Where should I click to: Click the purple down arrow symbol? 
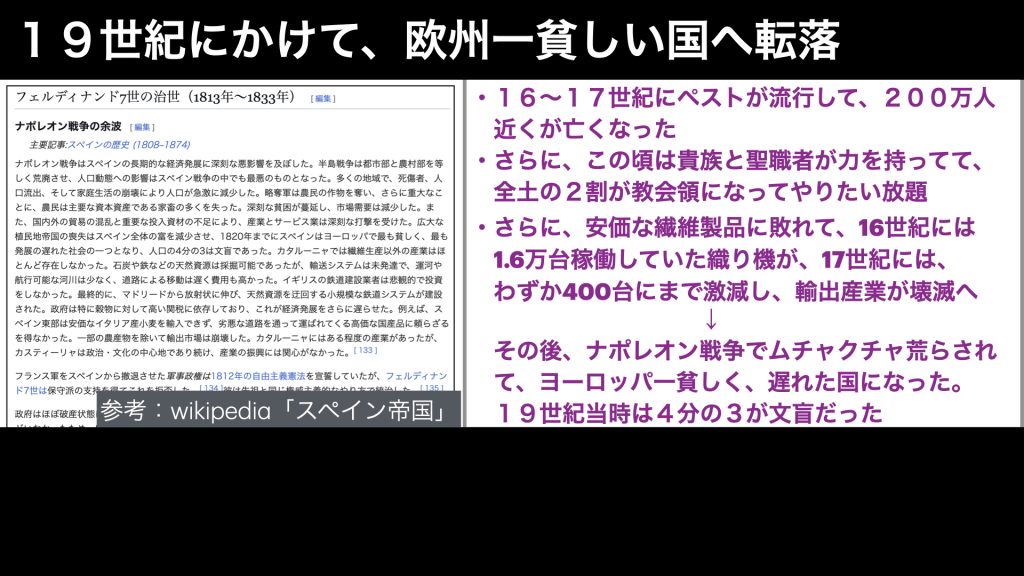tap(712, 320)
